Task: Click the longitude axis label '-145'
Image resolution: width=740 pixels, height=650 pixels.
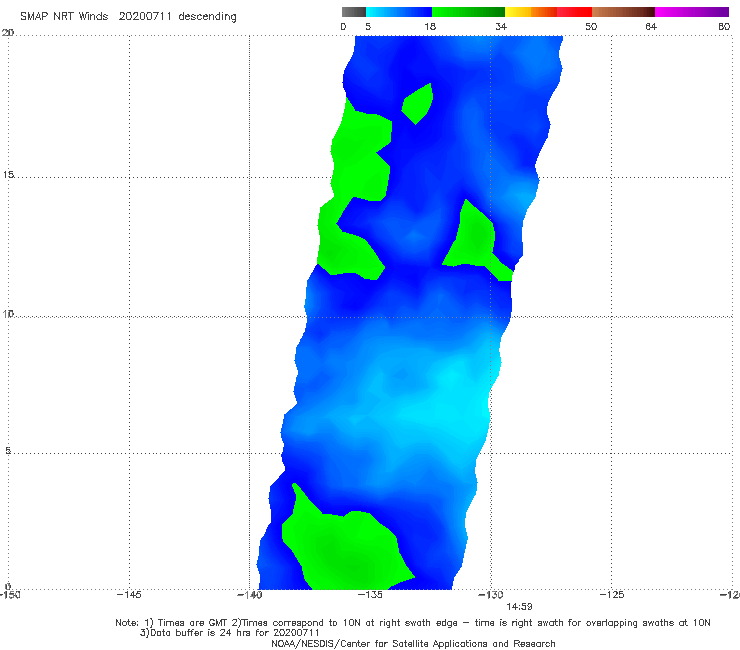Action: [129, 594]
